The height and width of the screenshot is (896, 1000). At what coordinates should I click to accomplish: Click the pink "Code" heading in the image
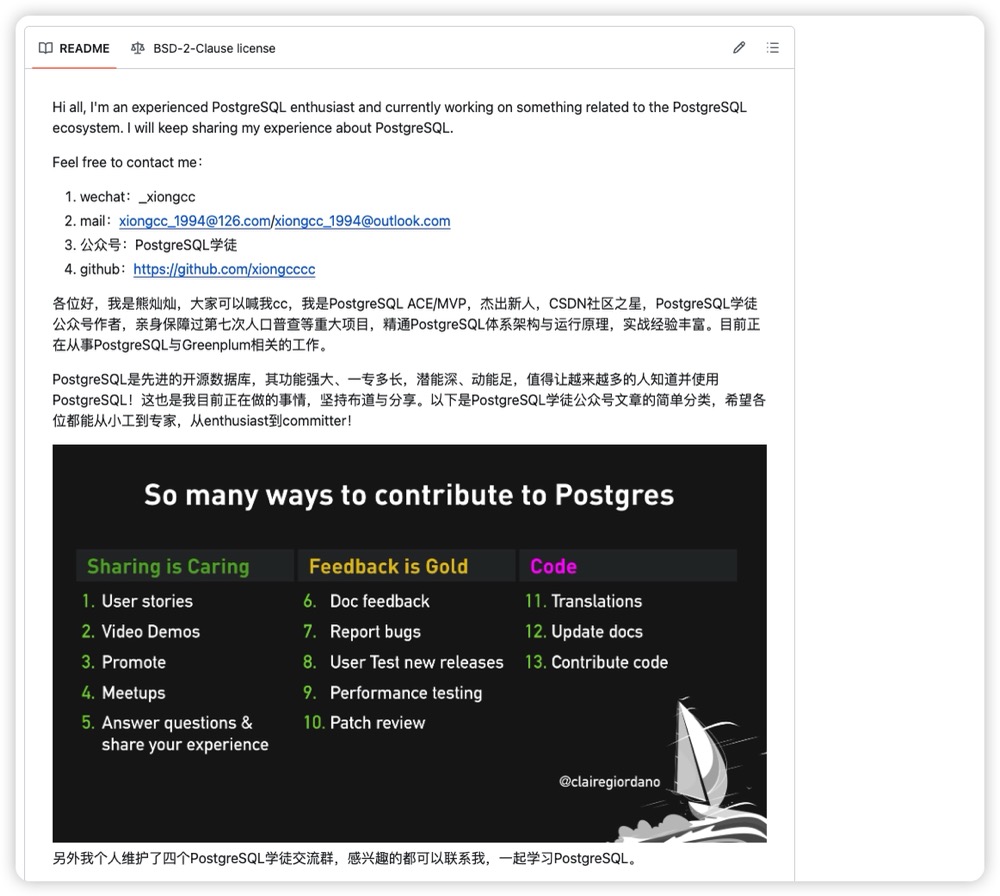point(554,566)
